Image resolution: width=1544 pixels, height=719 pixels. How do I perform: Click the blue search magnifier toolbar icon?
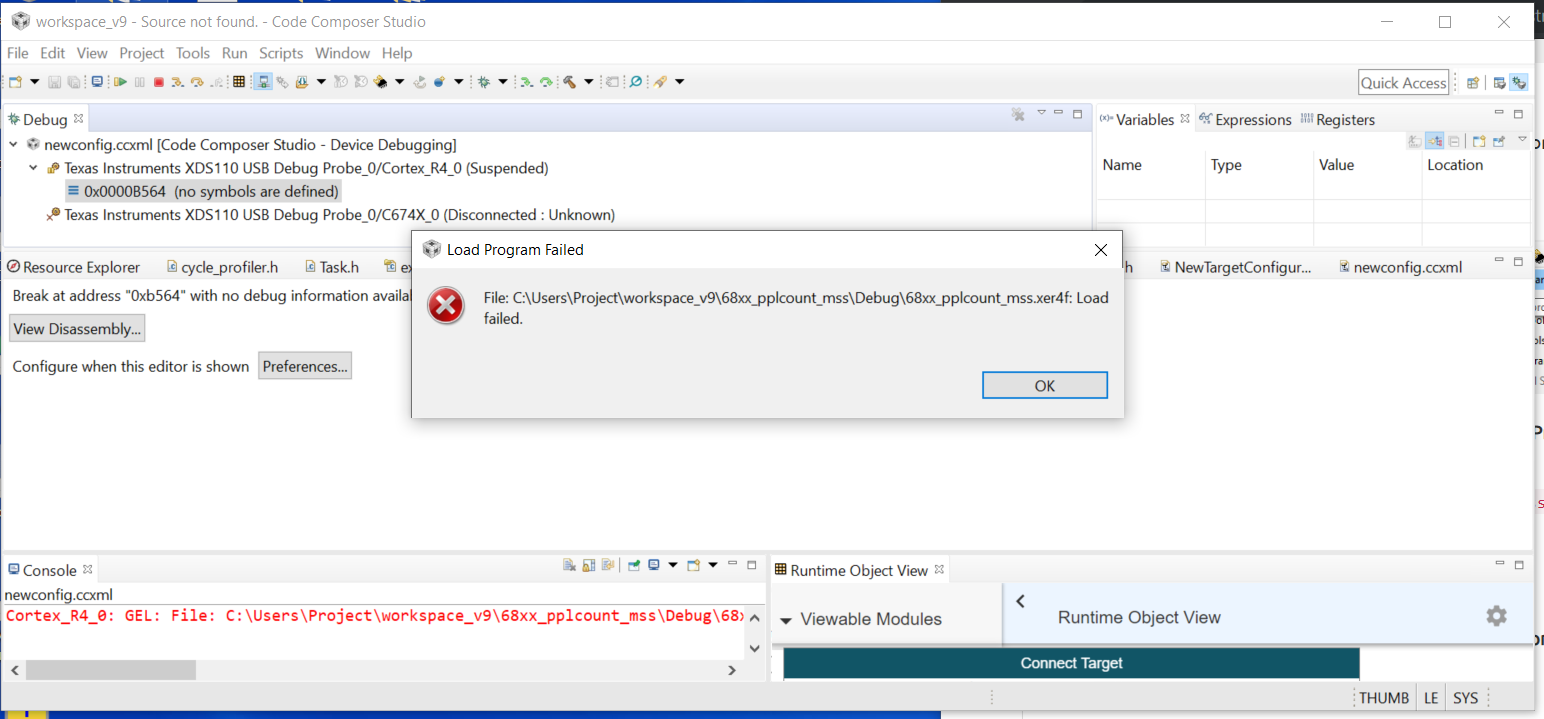pos(635,82)
